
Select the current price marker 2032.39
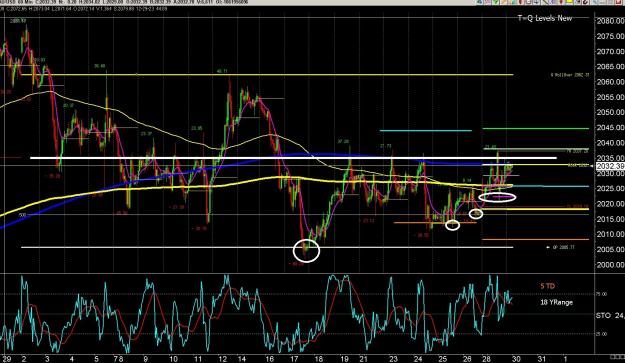[610, 167]
